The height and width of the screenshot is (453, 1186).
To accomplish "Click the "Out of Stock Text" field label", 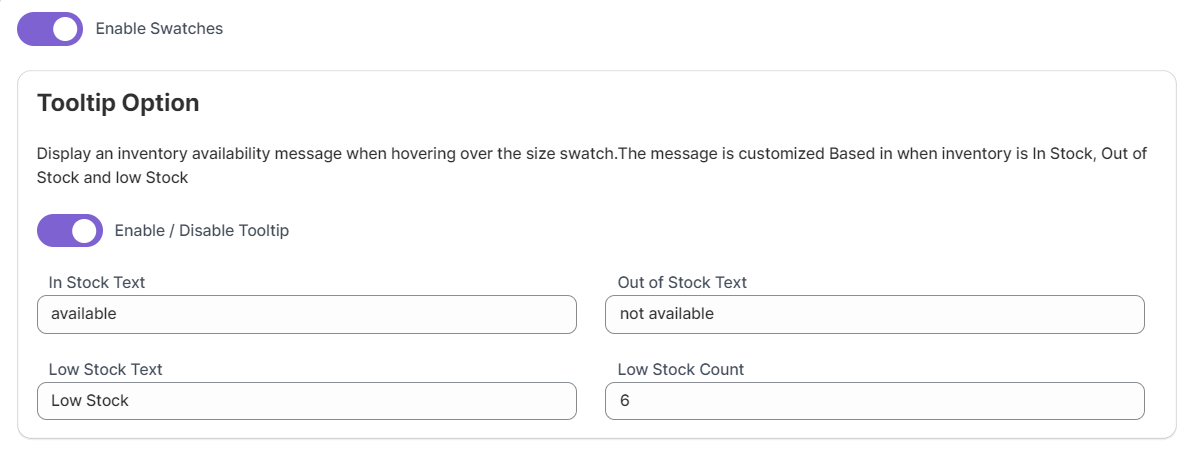I will 682,283.
